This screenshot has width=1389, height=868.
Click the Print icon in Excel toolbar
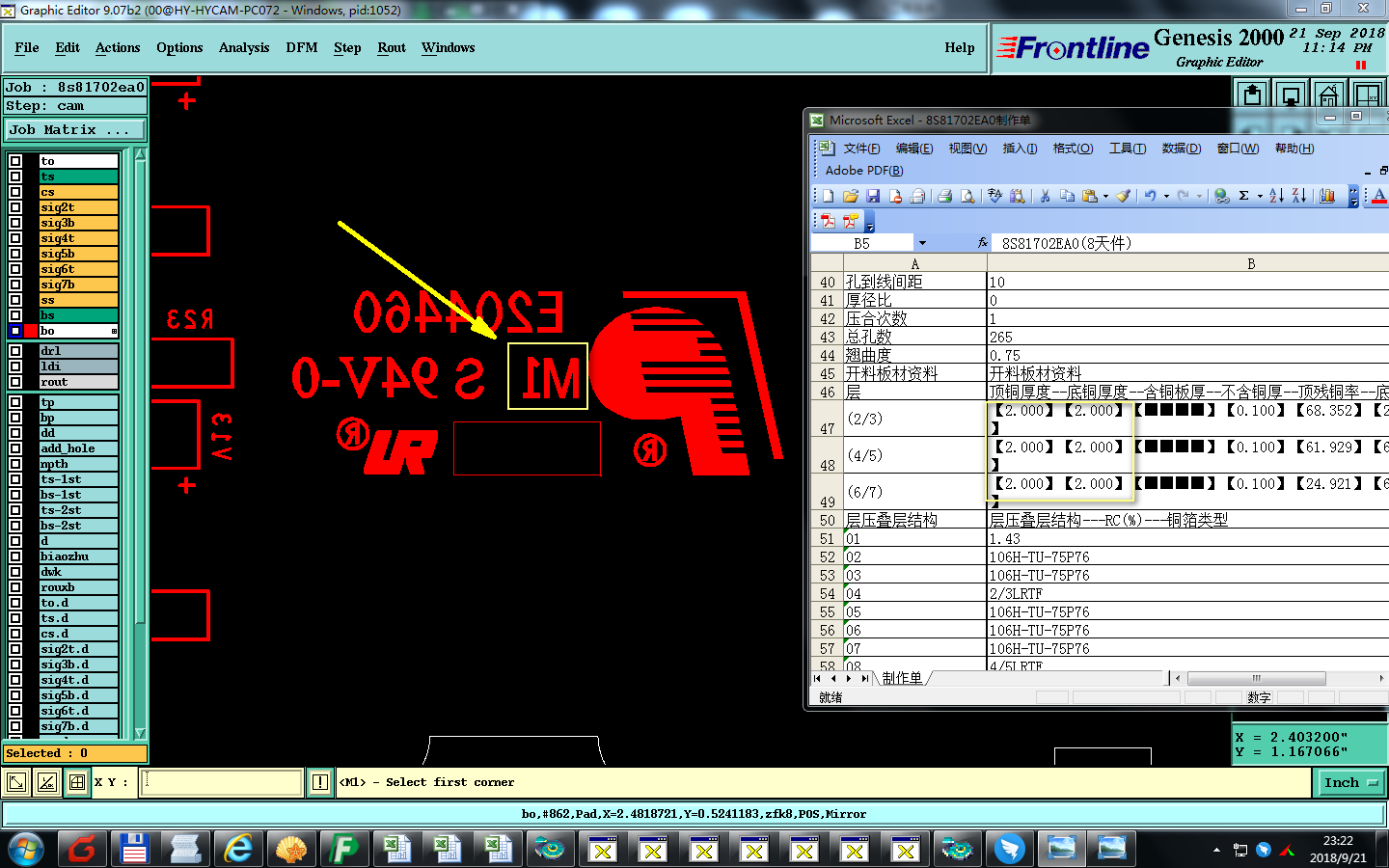tap(944, 196)
